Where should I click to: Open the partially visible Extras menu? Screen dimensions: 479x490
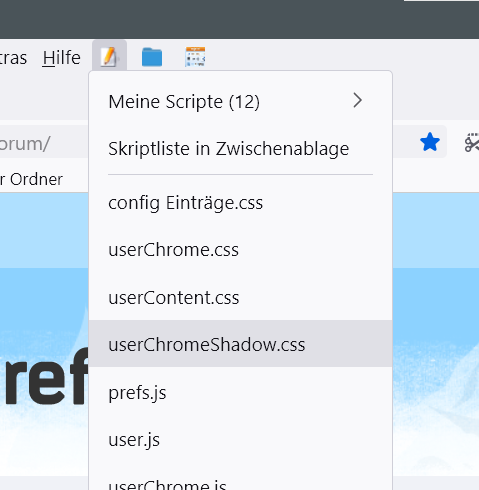point(13,58)
